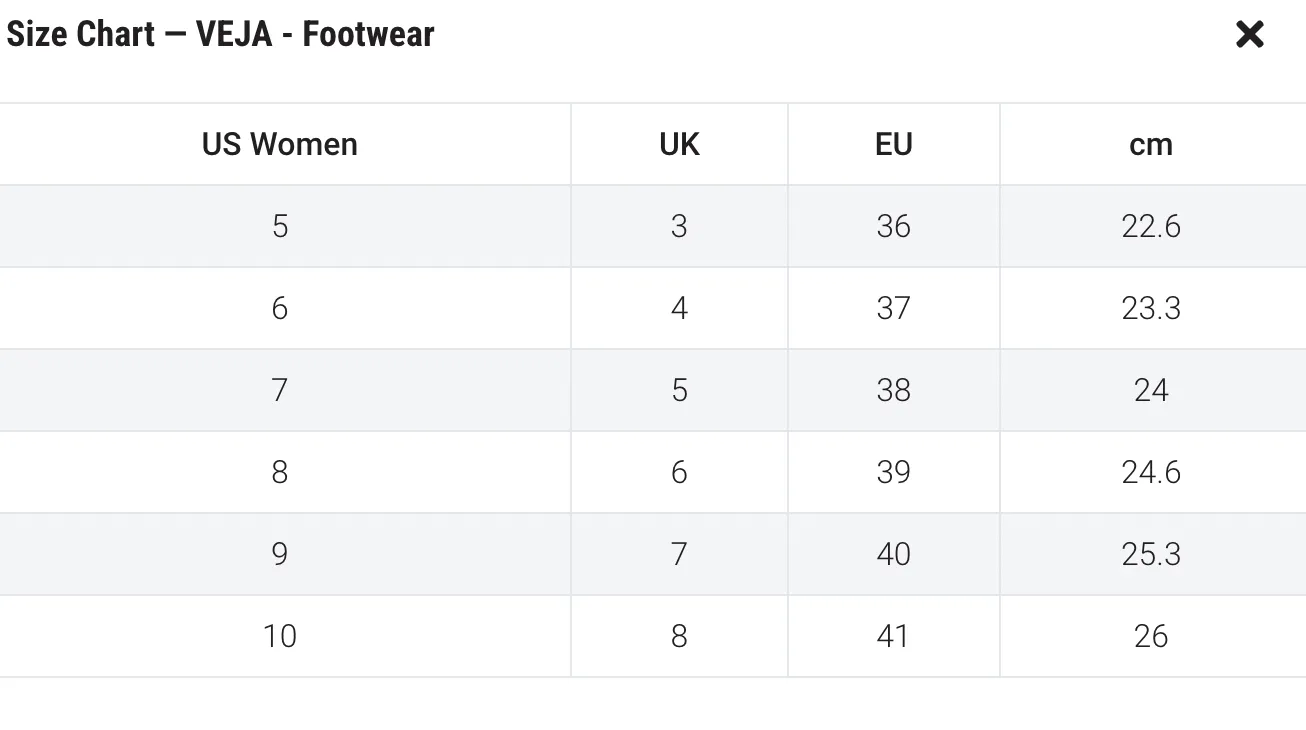
Task: Select US Women size 6 cell
Action: click(x=280, y=308)
